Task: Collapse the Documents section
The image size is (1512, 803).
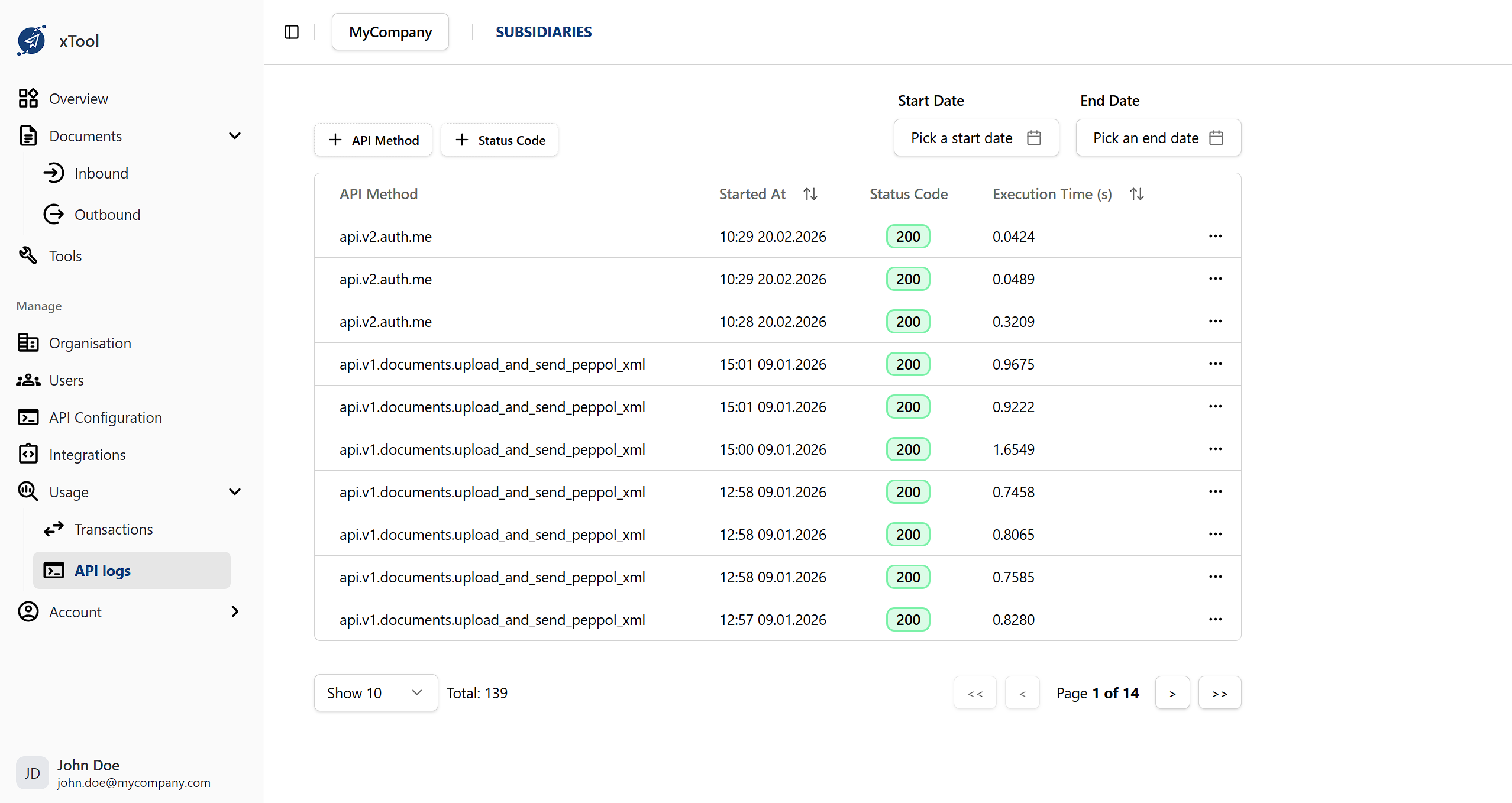Action: (x=235, y=135)
